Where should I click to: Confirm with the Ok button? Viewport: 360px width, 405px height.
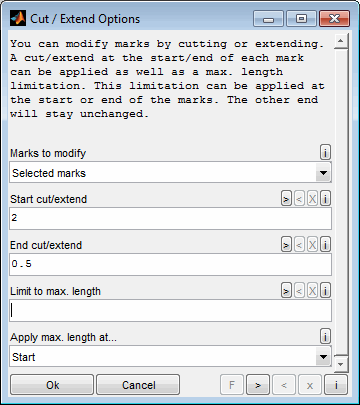pyautogui.click(x=52, y=385)
